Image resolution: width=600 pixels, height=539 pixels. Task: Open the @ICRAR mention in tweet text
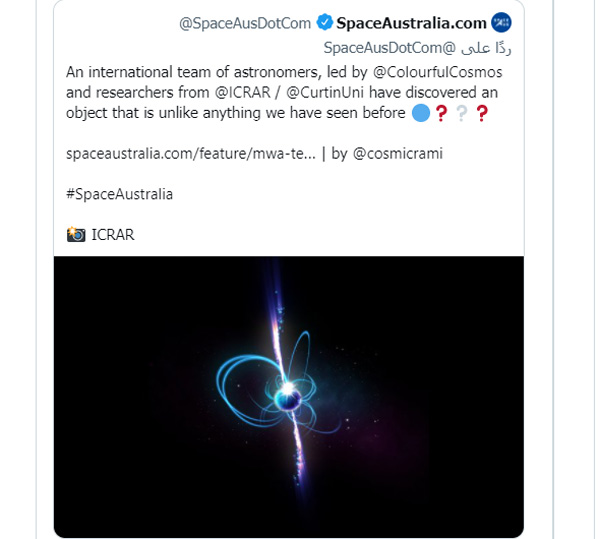pos(239,93)
